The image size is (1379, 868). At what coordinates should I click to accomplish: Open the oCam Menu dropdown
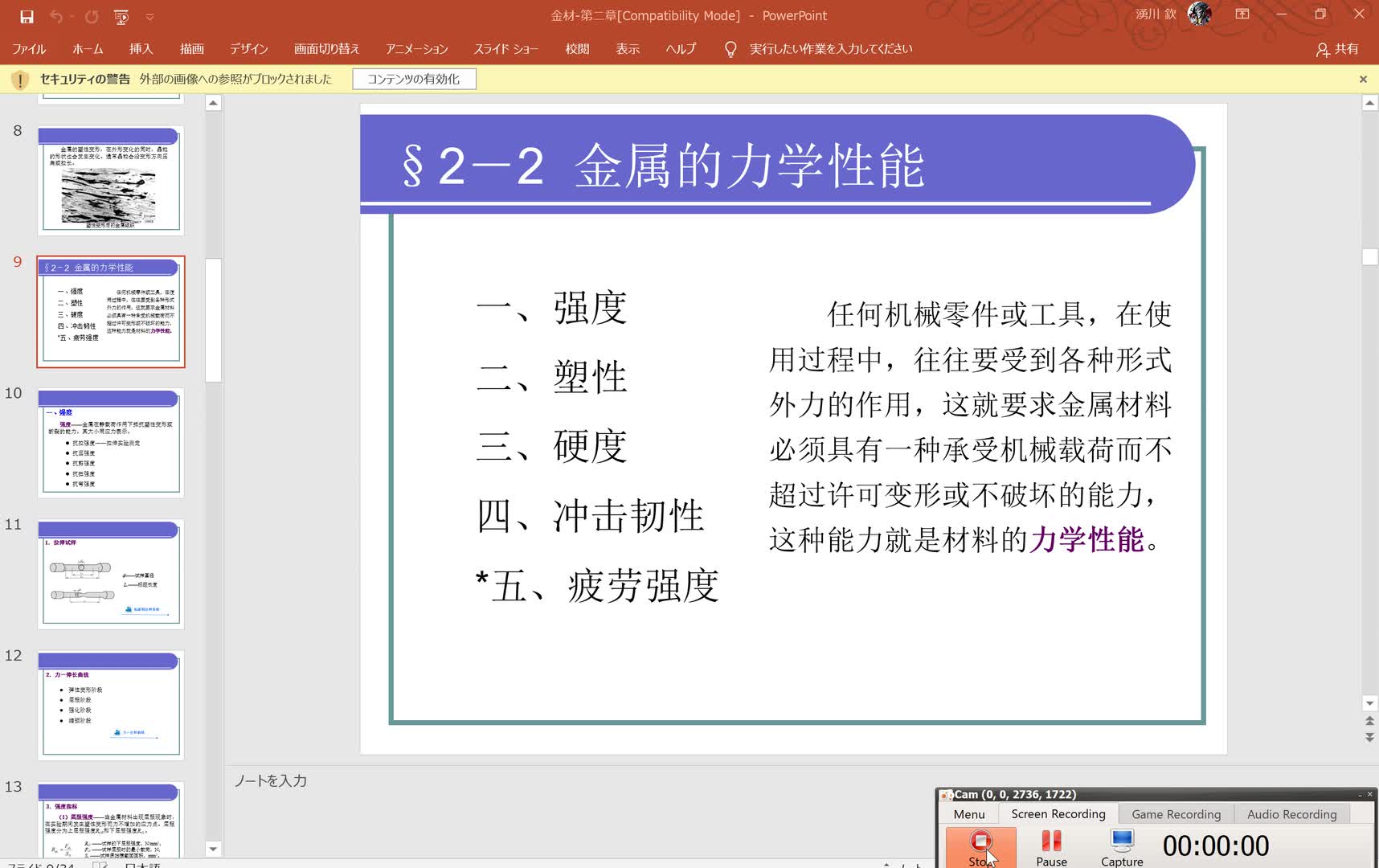pos(969,813)
